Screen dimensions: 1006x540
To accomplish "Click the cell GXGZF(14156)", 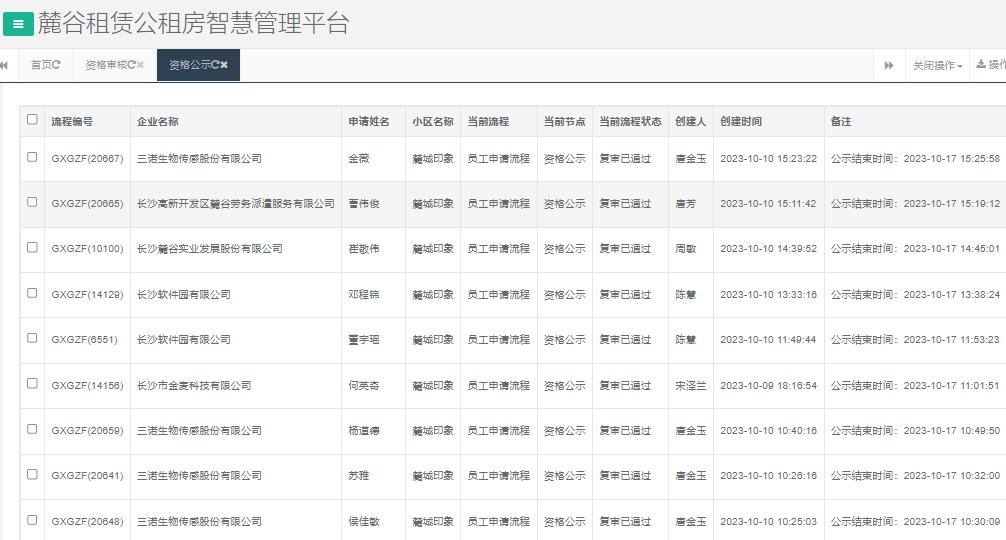I will (87, 385).
